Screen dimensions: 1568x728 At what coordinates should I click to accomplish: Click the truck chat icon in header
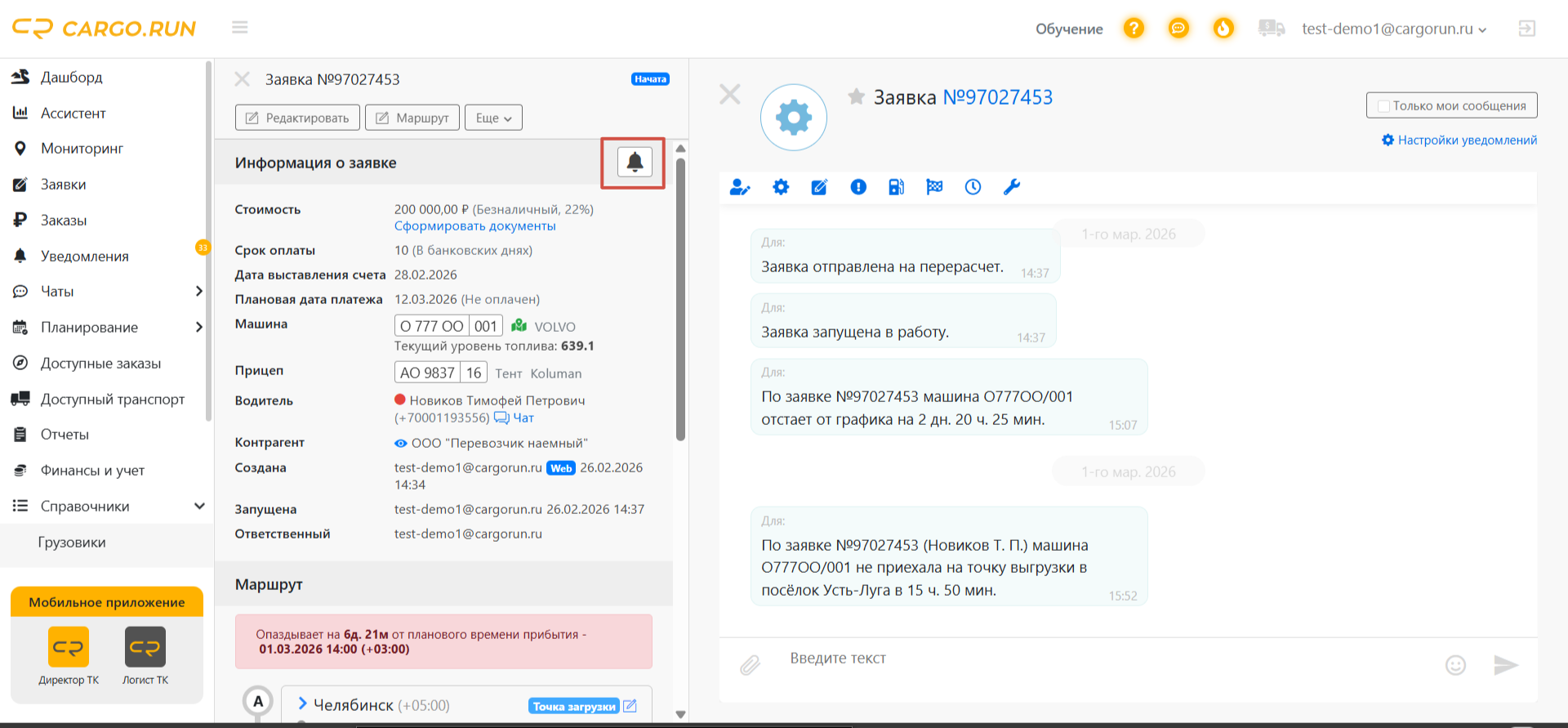point(1272,29)
